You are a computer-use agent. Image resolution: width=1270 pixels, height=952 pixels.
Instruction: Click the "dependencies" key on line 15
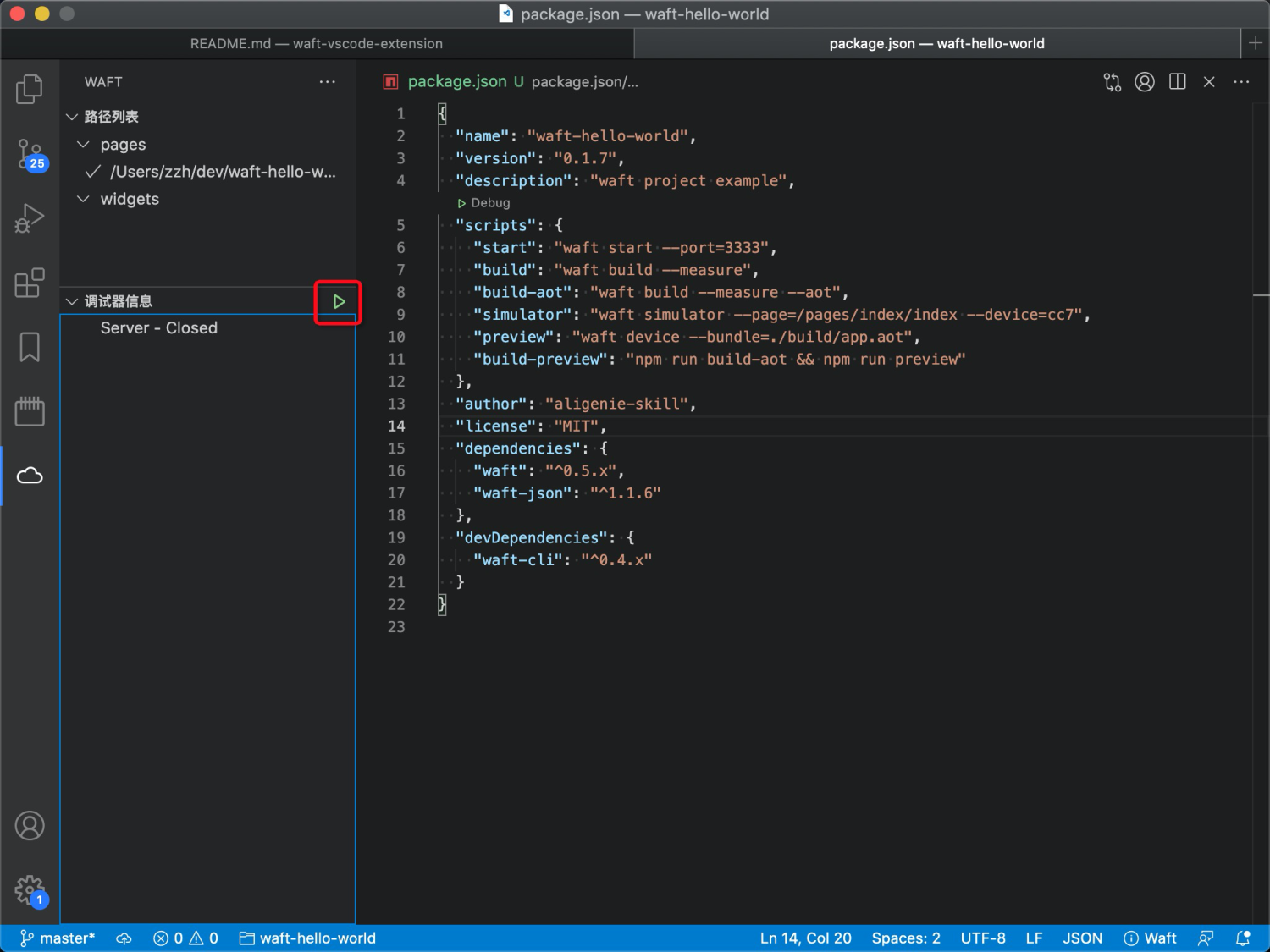click(x=518, y=448)
